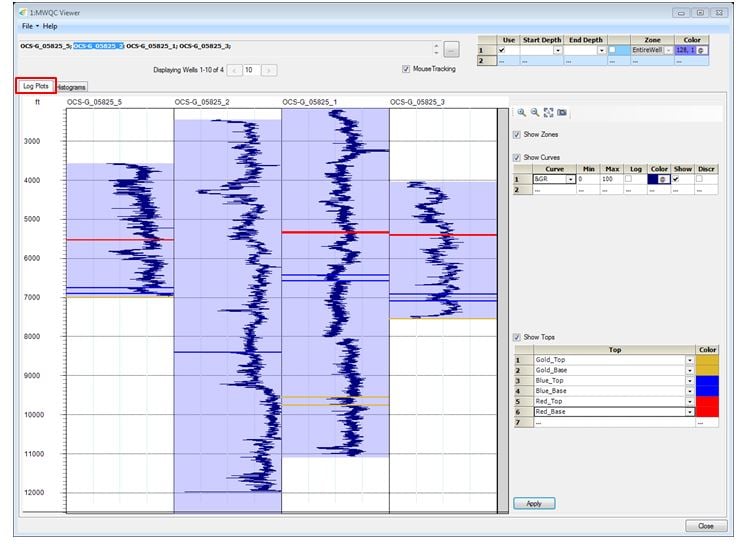The image size is (747, 547).
Task: Select highlighted OCS-G_05825_2 in well list
Action: (x=99, y=46)
